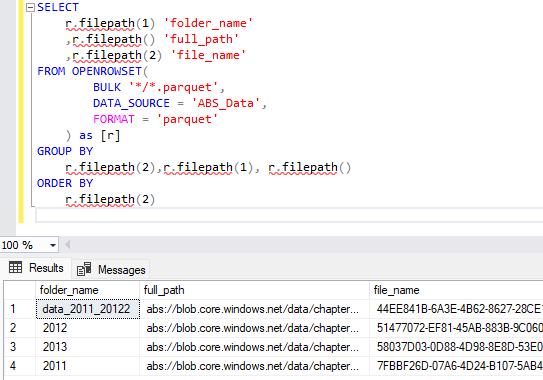Place cursor on GROUP BY keyword
543x380 pixels.
click(65, 151)
